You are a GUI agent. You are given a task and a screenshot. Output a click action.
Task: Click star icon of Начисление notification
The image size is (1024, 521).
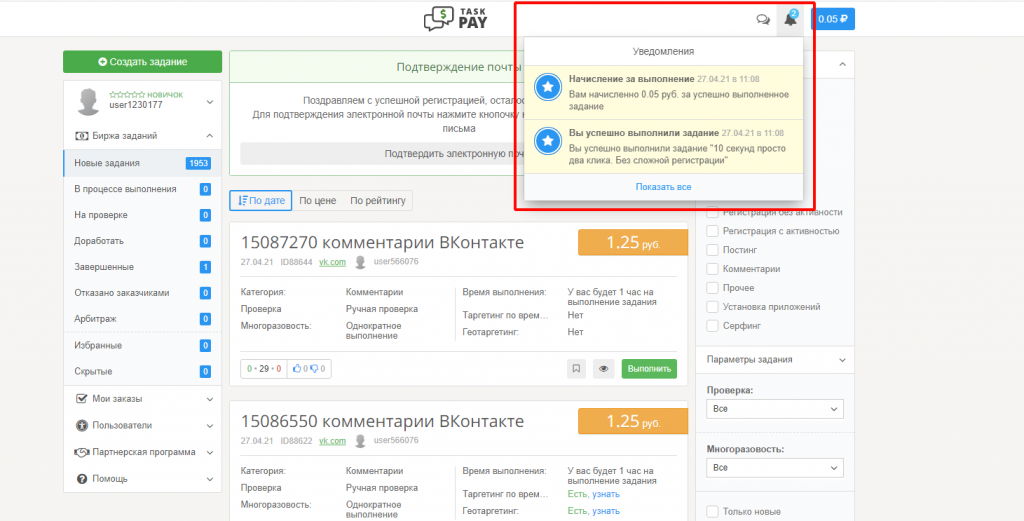click(x=548, y=86)
